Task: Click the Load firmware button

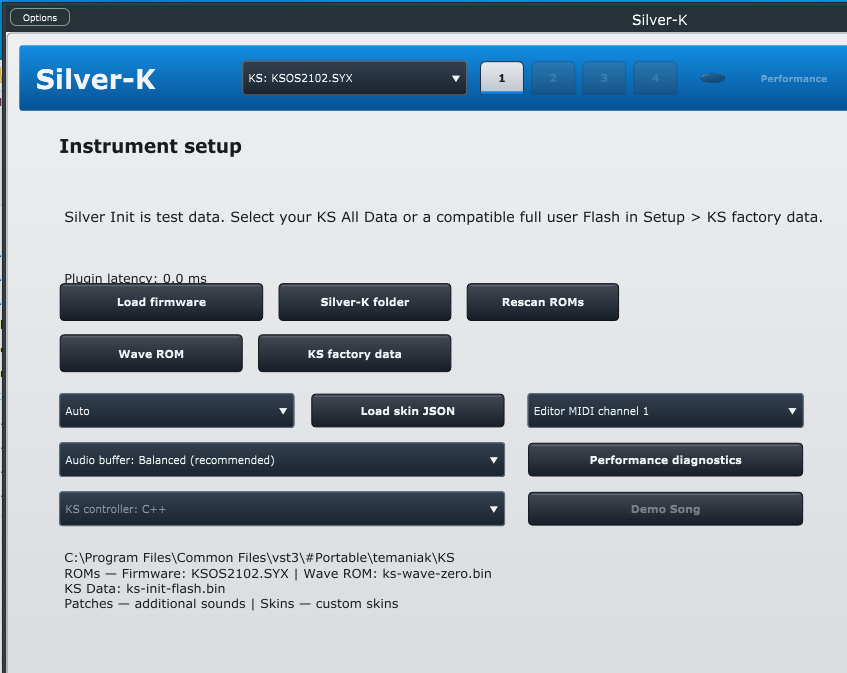Action: pyautogui.click(x=162, y=302)
